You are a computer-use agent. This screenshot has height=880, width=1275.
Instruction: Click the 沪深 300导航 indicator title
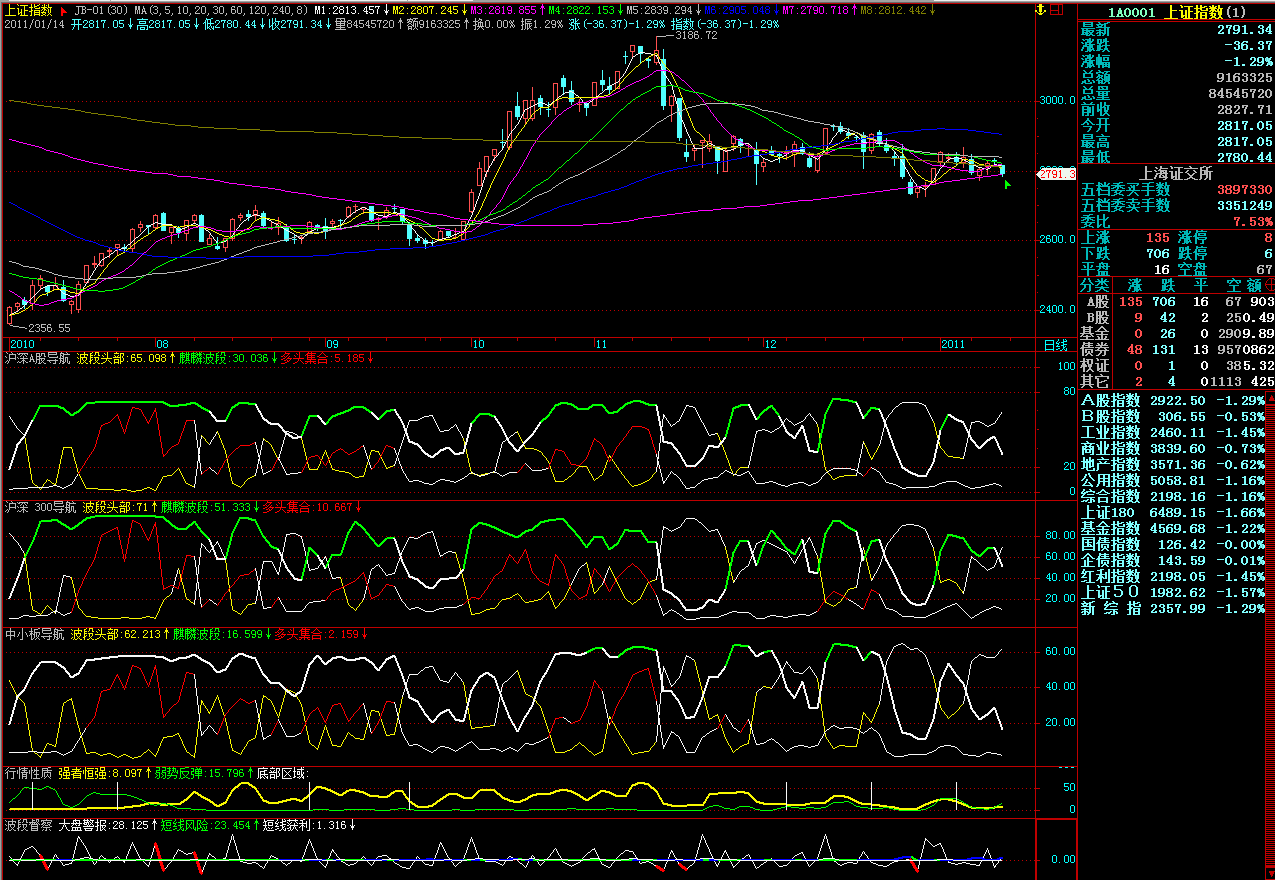click(x=40, y=508)
